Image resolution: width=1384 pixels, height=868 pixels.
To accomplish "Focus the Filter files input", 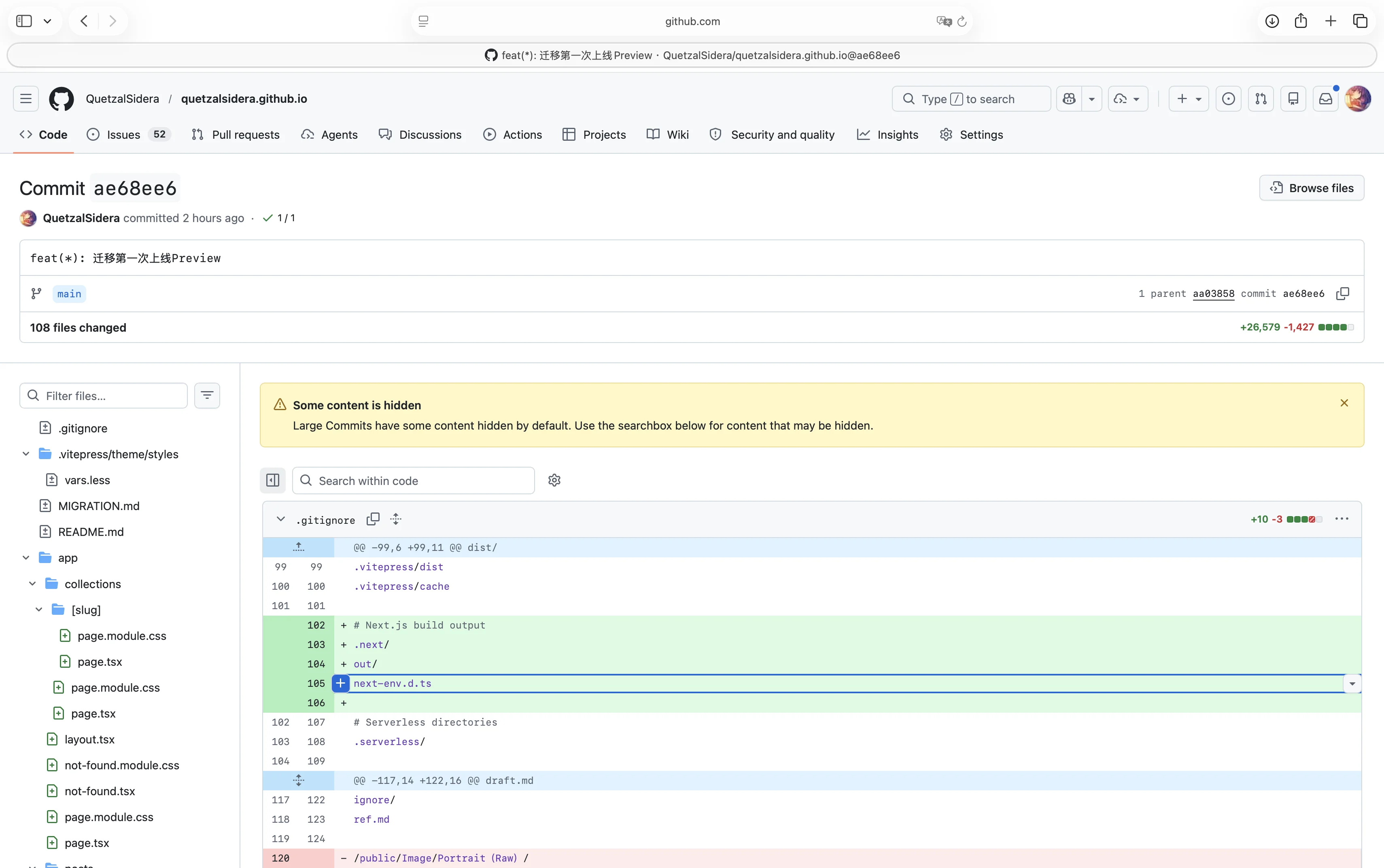I will click(103, 396).
